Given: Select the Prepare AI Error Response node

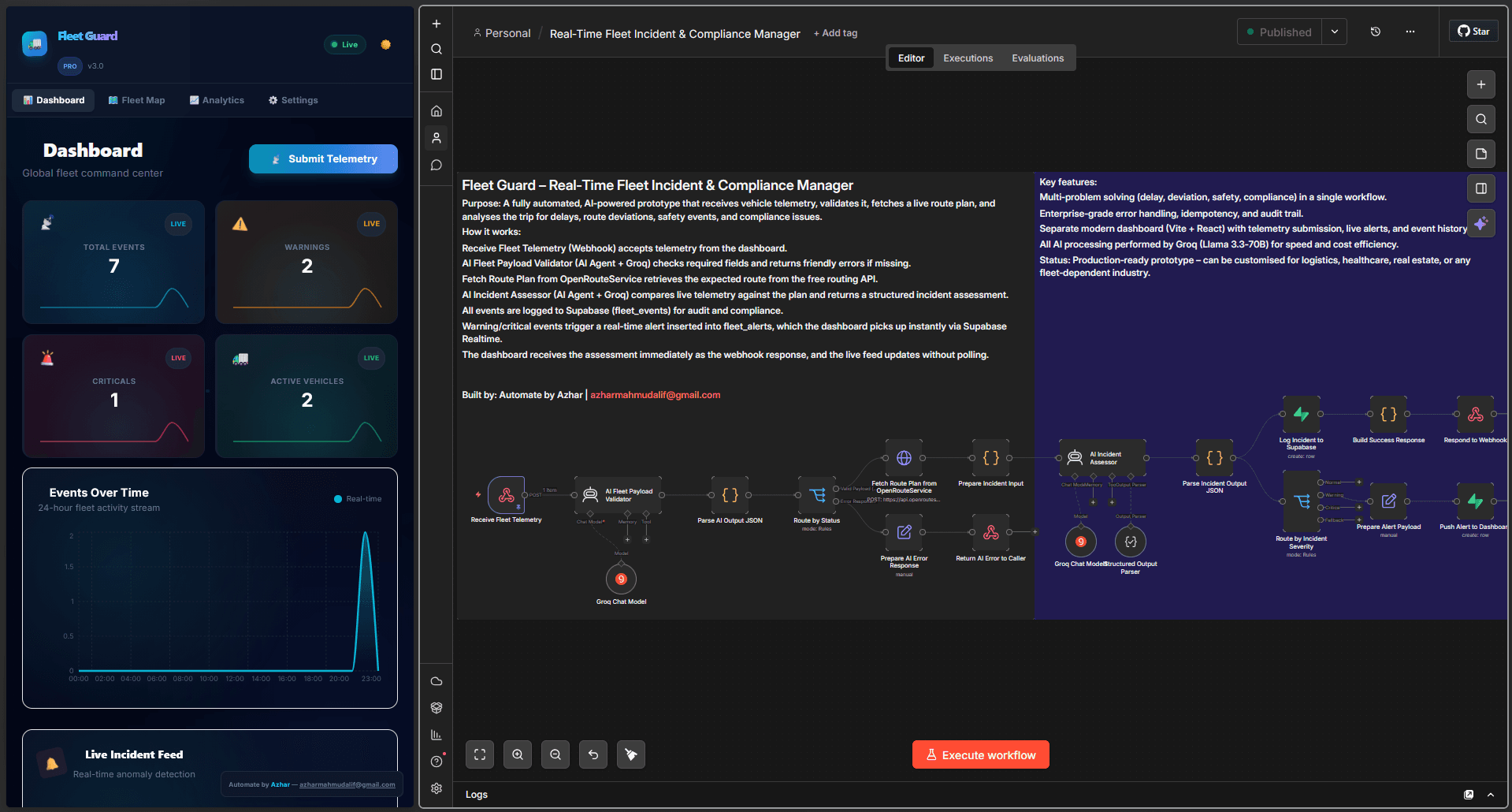Looking at the screenshot, I should pos(904,532).
